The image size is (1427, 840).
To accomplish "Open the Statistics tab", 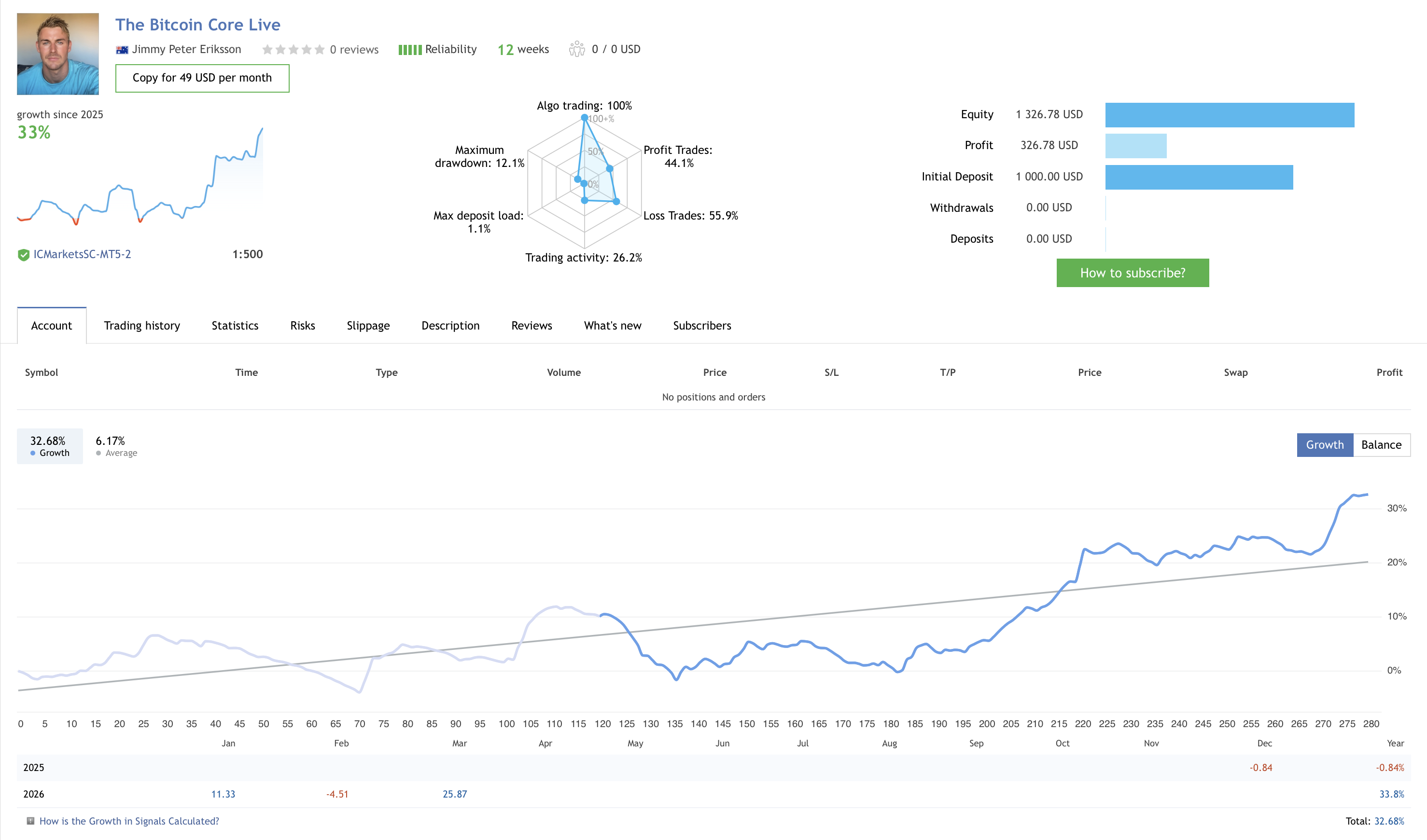I will pos(235,326).
